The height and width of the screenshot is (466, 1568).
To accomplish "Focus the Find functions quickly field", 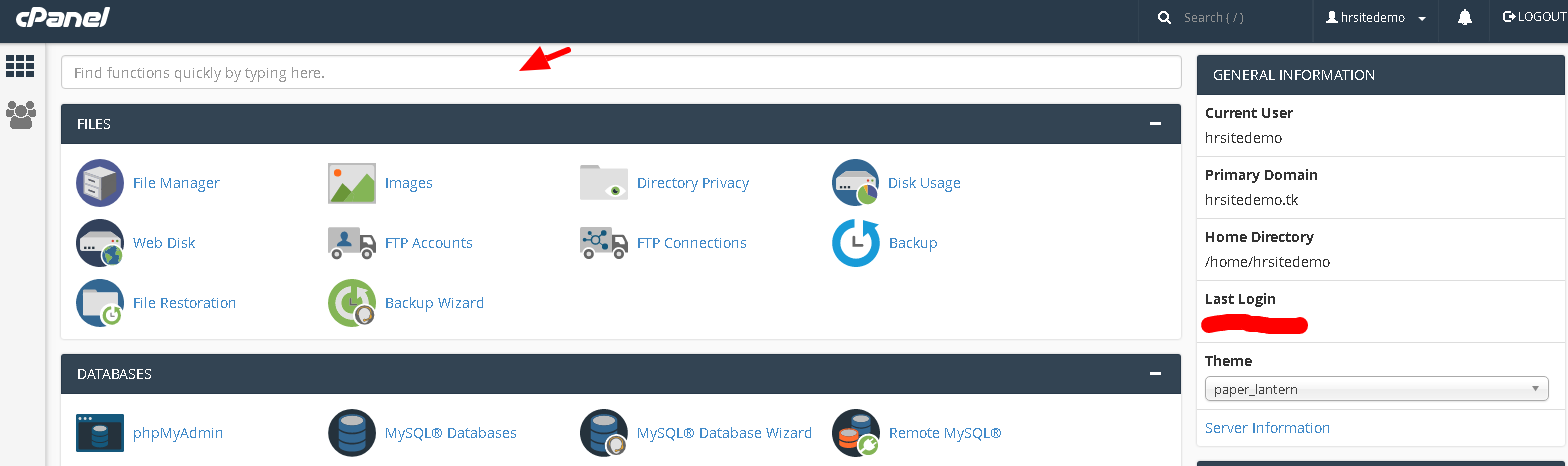I will coord(621,73).
